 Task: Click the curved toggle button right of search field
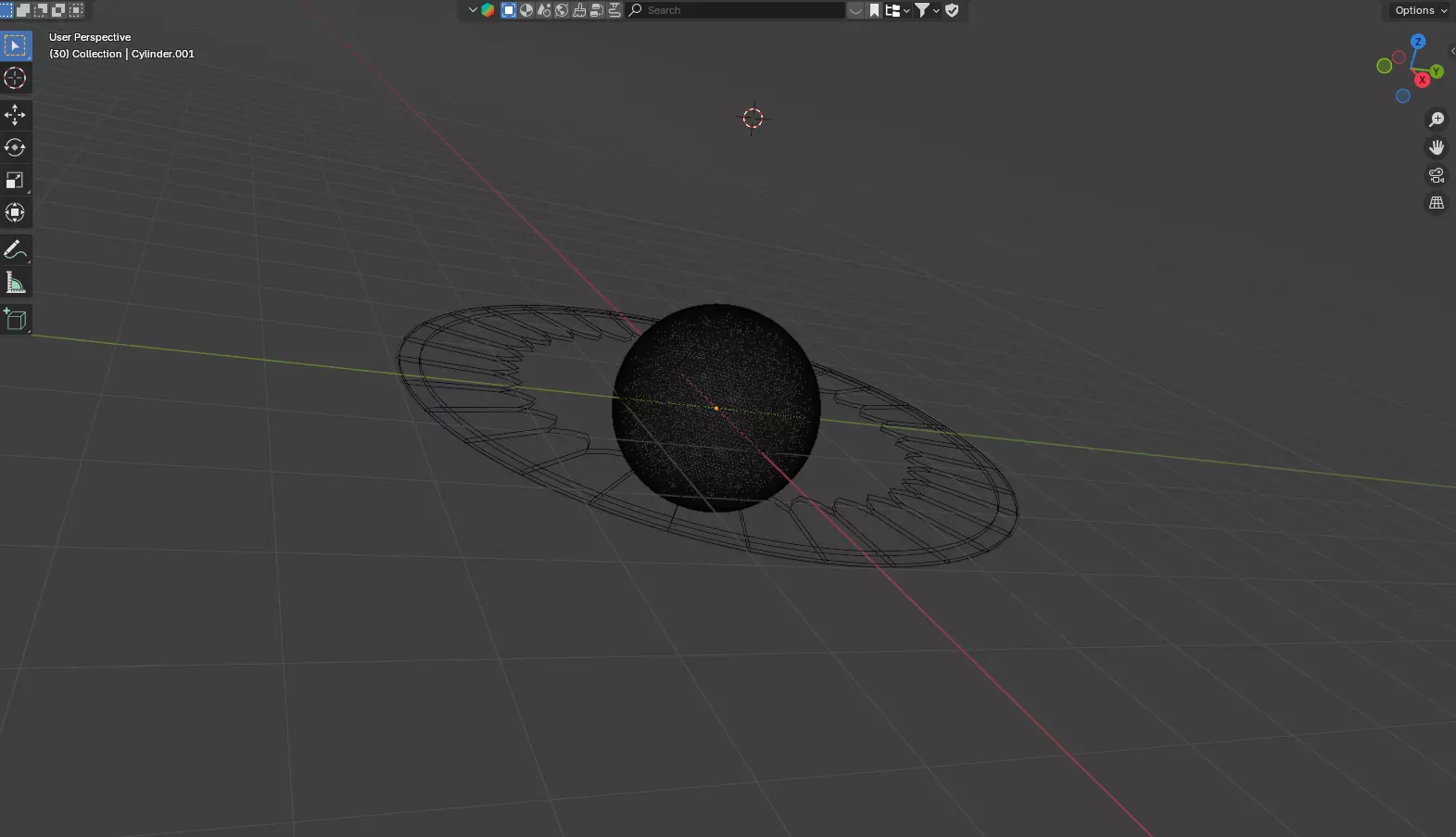[x=855, y=10]
